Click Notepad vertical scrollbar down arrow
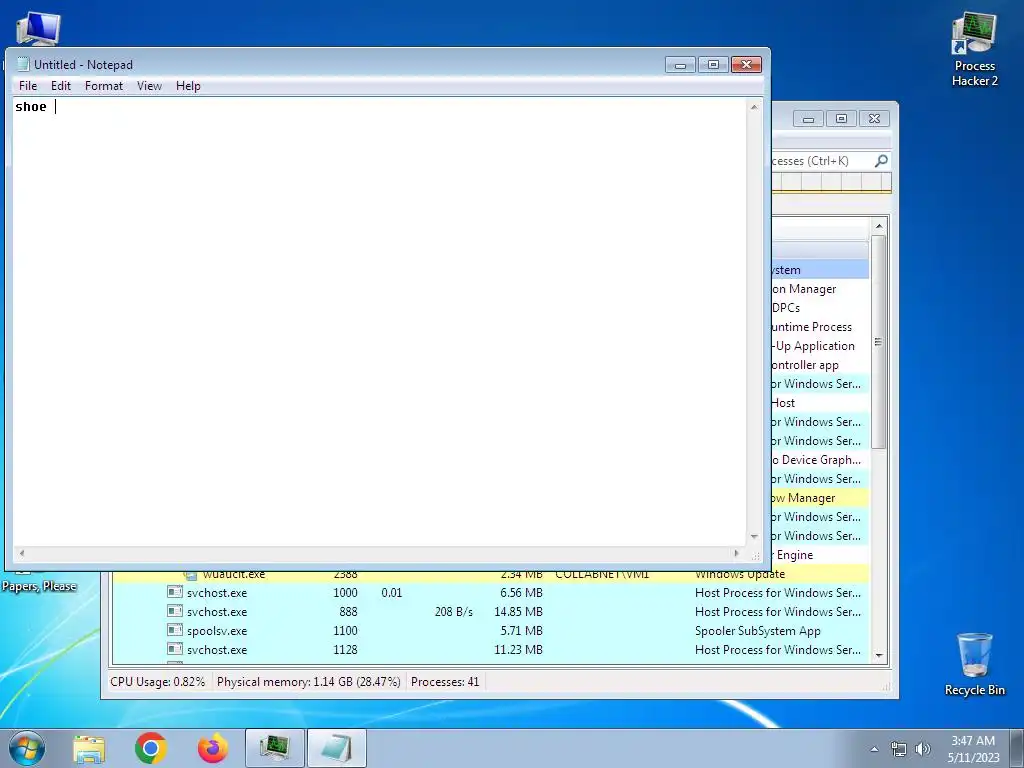Image resolution: width=1024 pixels, height=768 pixels. pyautogui.click(x=754, y=537)
